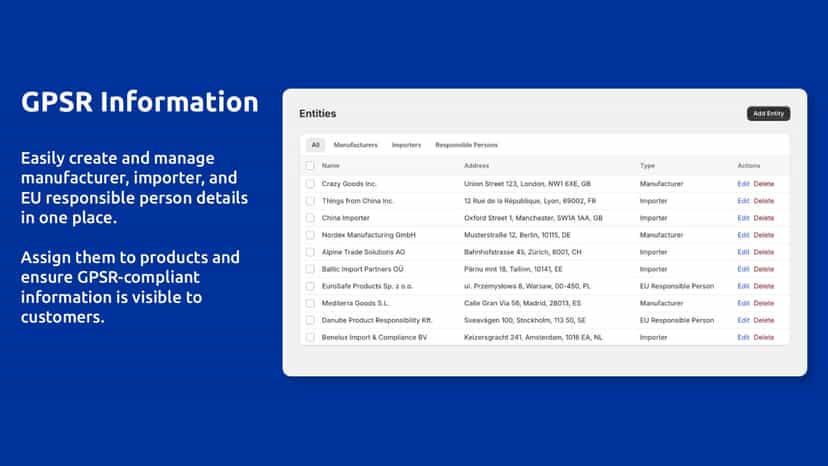828x466 pixels.
Task: Edit Nordex Manufacturing GmbH
Action: tap(743, 235)
